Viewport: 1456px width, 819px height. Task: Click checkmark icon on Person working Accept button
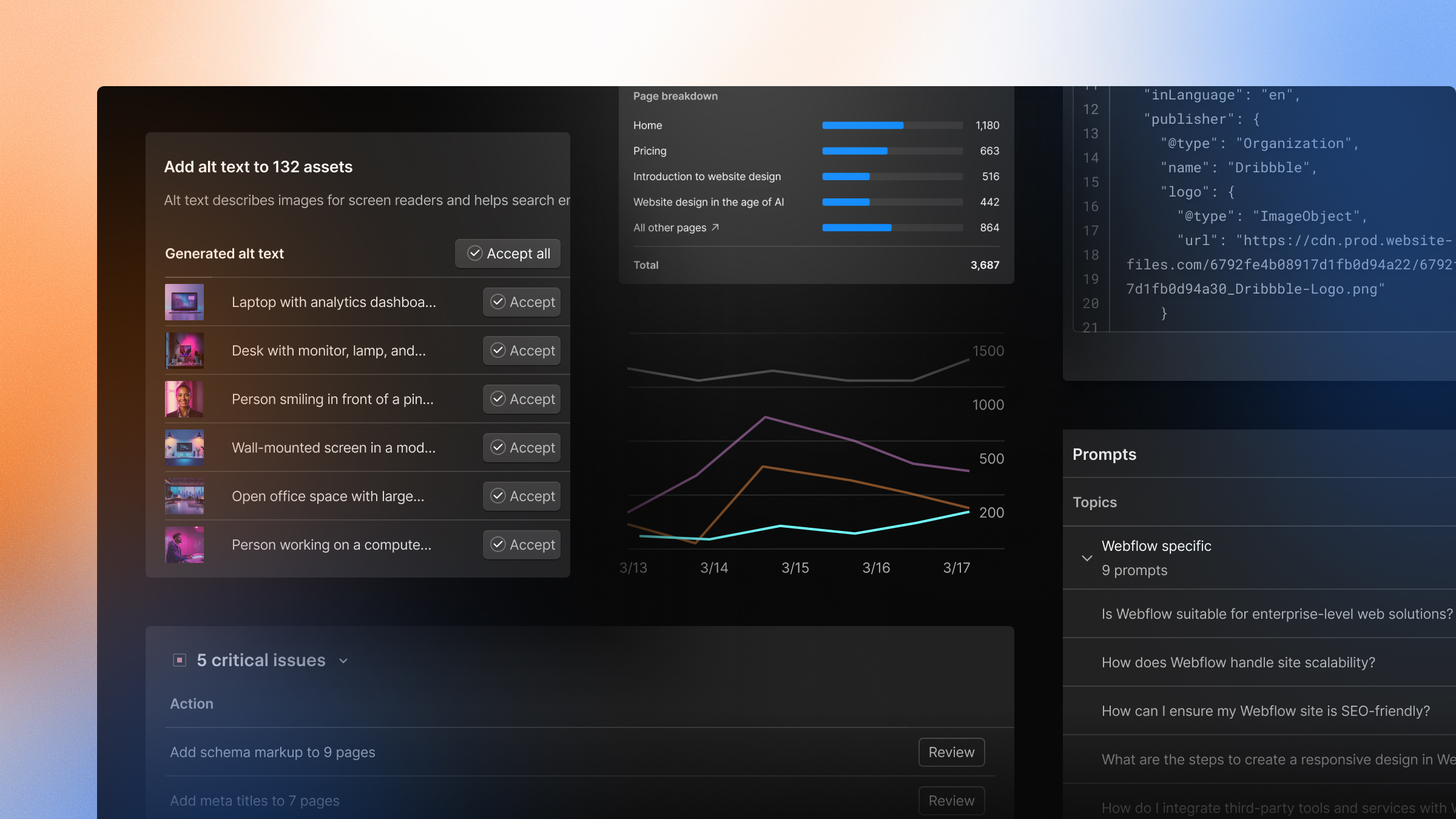tap(499, 545)
